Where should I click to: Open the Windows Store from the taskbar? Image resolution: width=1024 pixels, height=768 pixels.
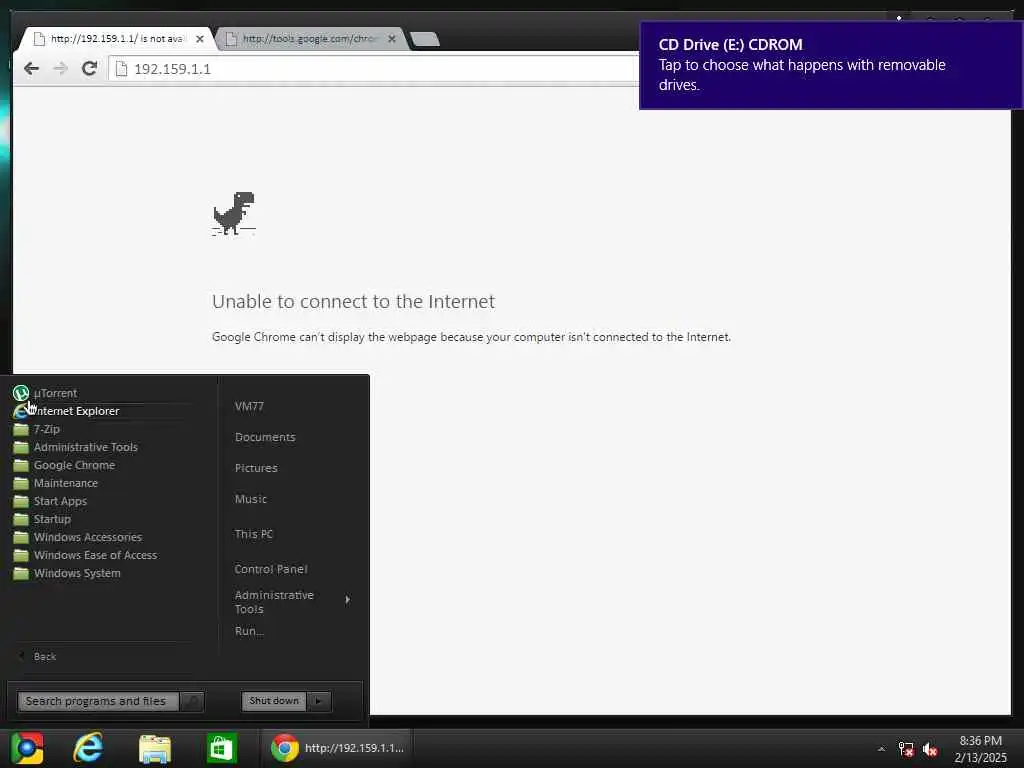[x=221, y=748]
